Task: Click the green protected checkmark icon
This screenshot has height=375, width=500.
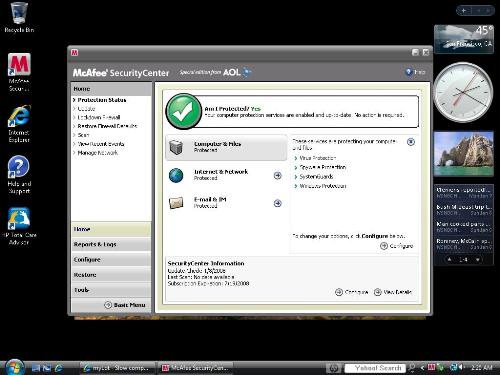Action: tap(183, 111)
